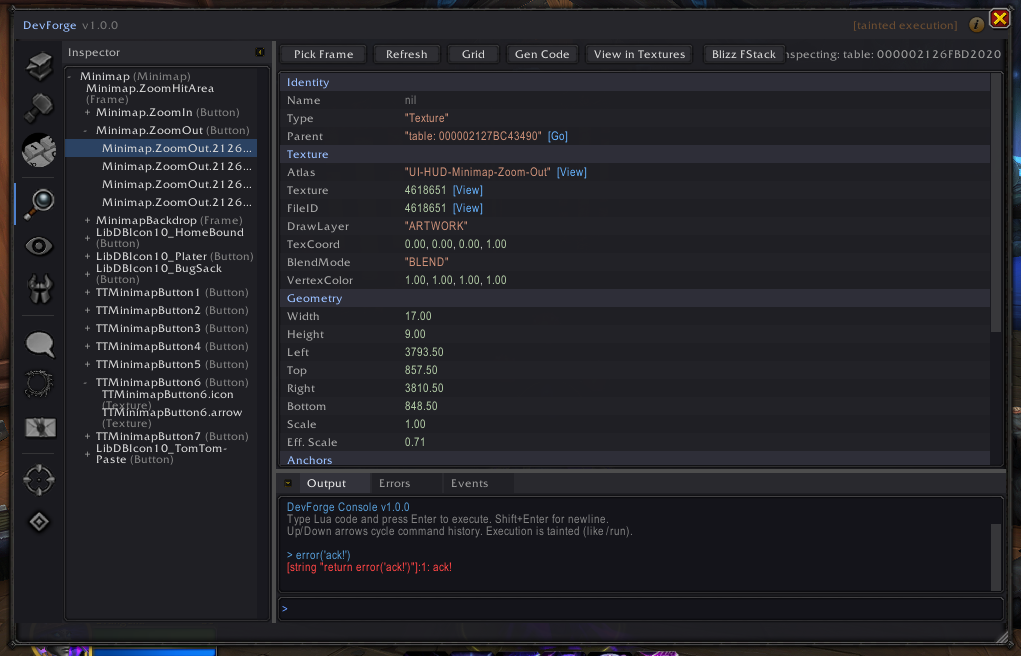Open the parent table via the Go link
This screenshot has height=656, width=1021.
tap(557, 136)
